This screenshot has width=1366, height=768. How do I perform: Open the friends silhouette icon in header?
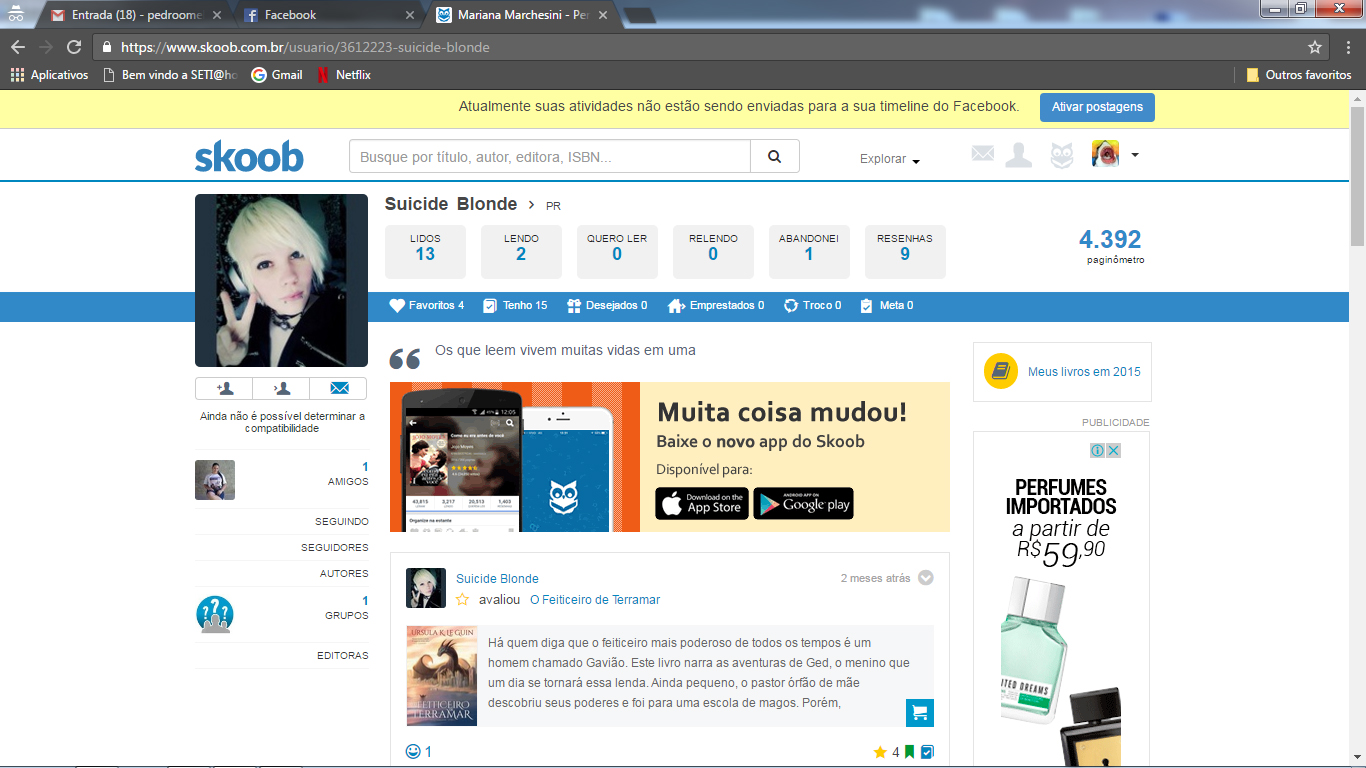pos(1018,155)
